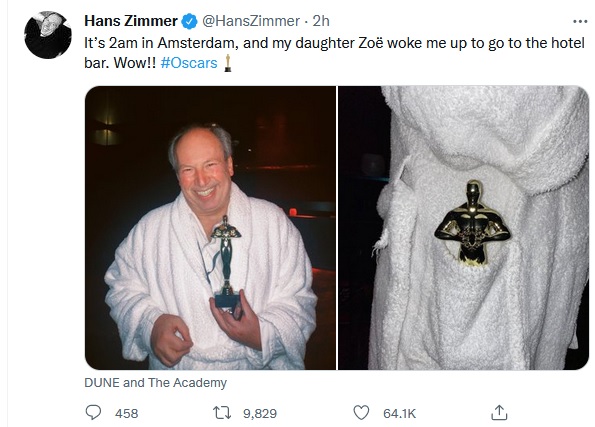Open the Hans Zimmer display name

131,21
